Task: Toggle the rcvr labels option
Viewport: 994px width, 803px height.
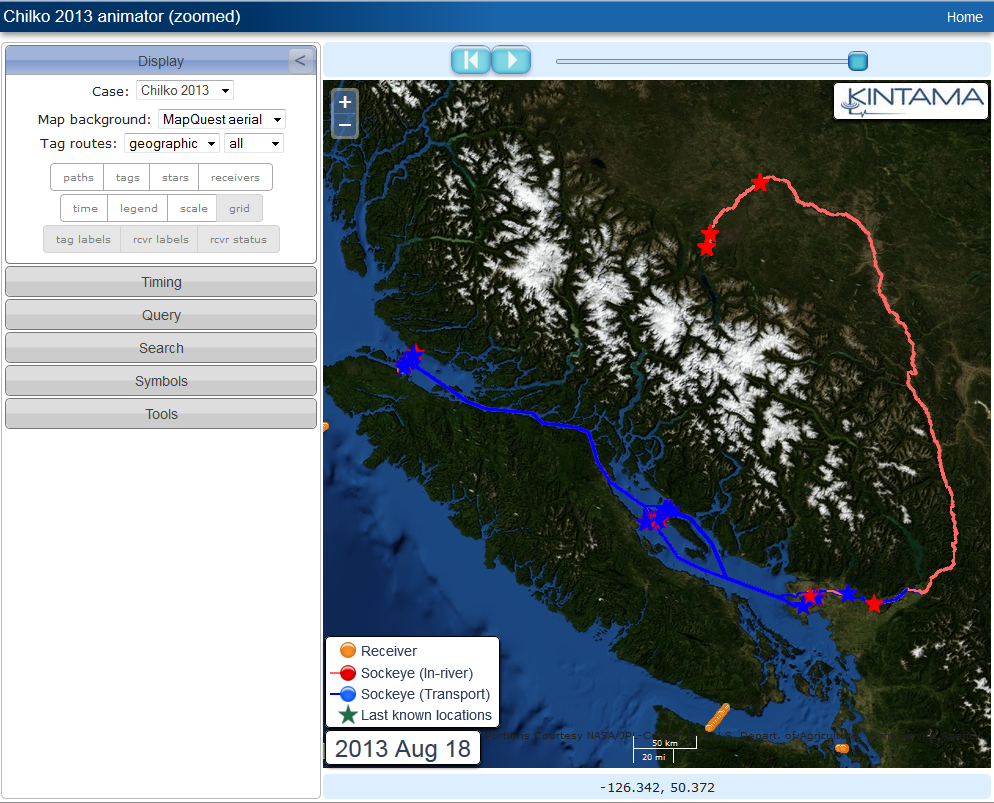Action: (x=160, y=239)
